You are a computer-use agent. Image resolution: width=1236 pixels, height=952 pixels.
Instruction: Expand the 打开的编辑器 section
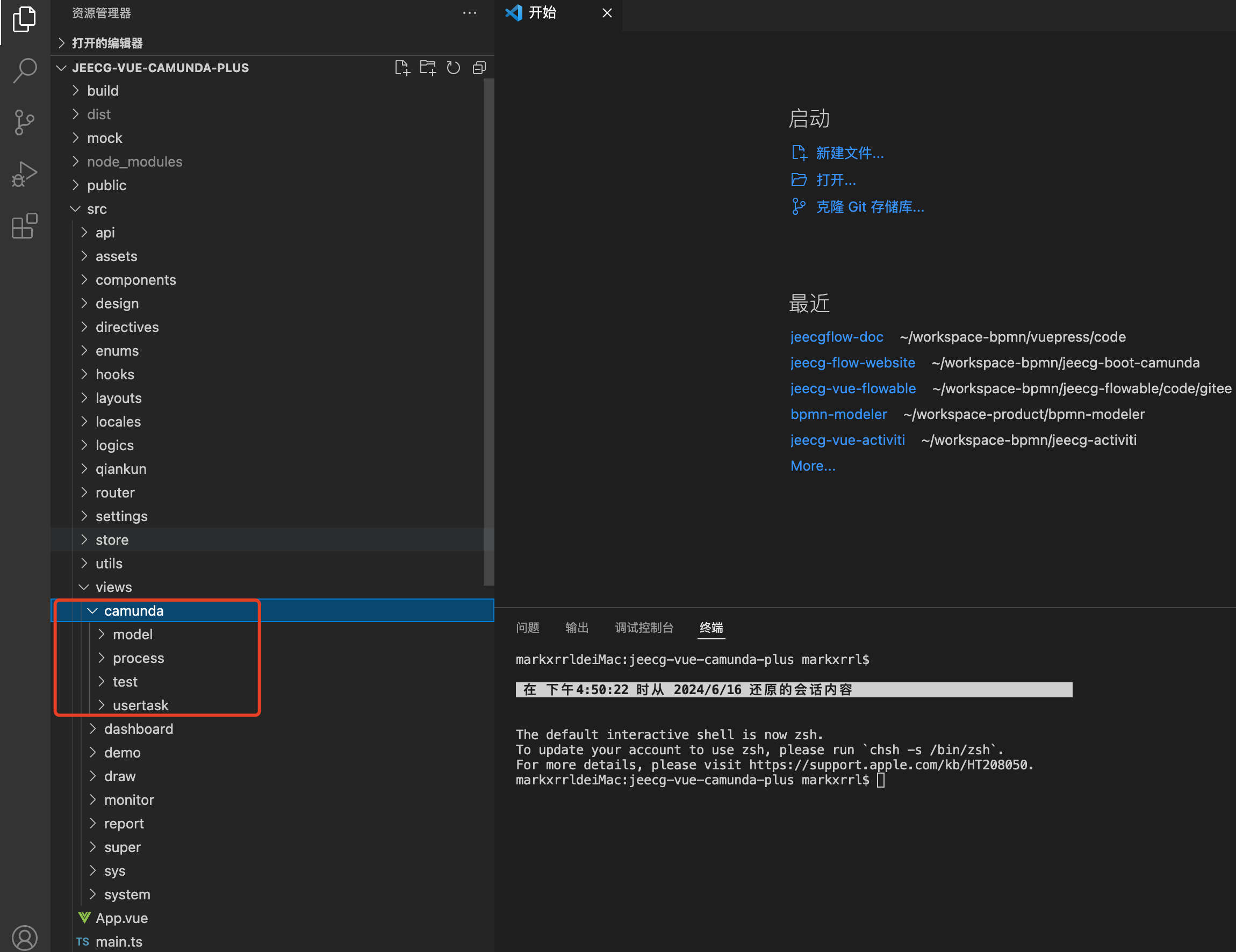[272, 43]
